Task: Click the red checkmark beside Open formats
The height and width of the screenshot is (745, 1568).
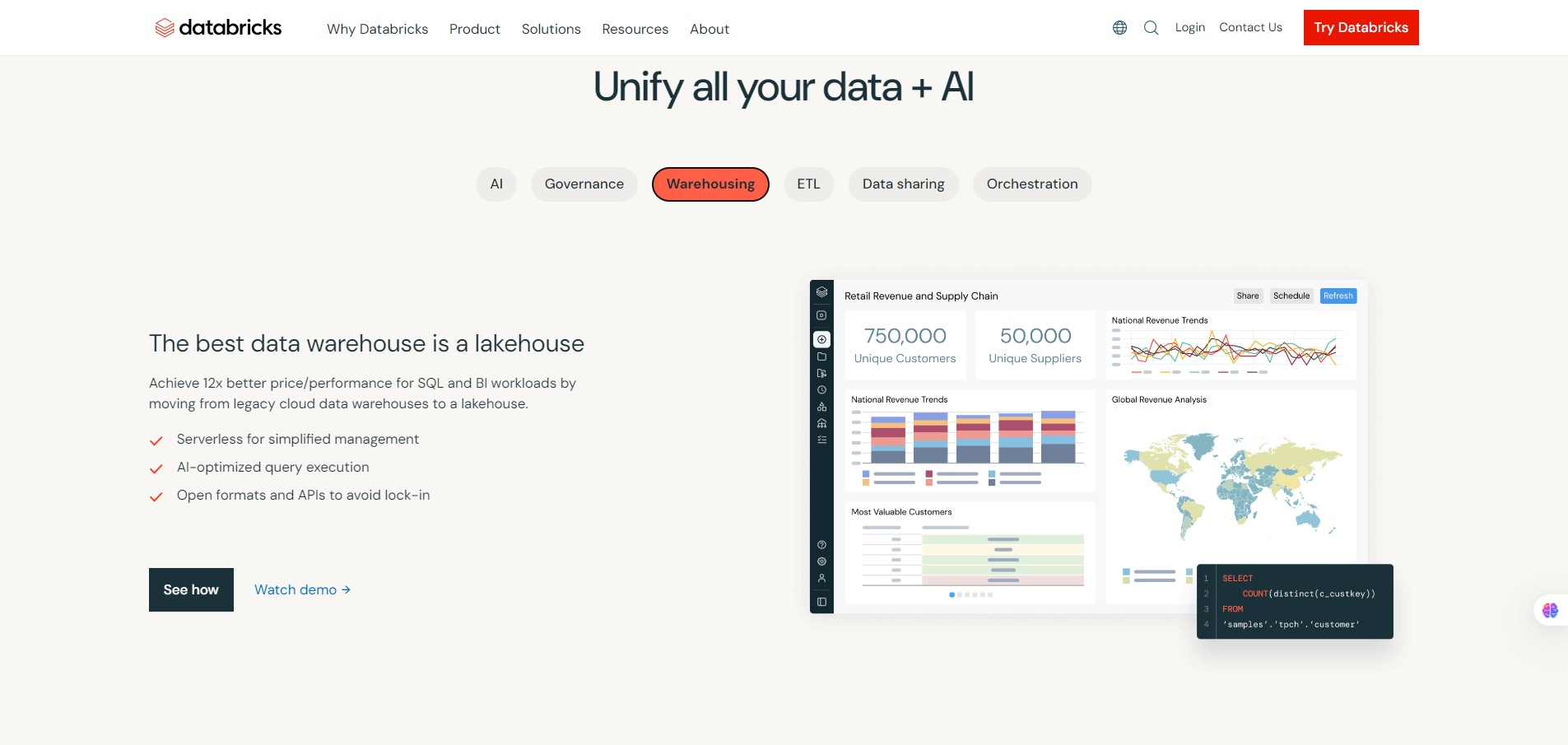Action: [x=156, y=497]
